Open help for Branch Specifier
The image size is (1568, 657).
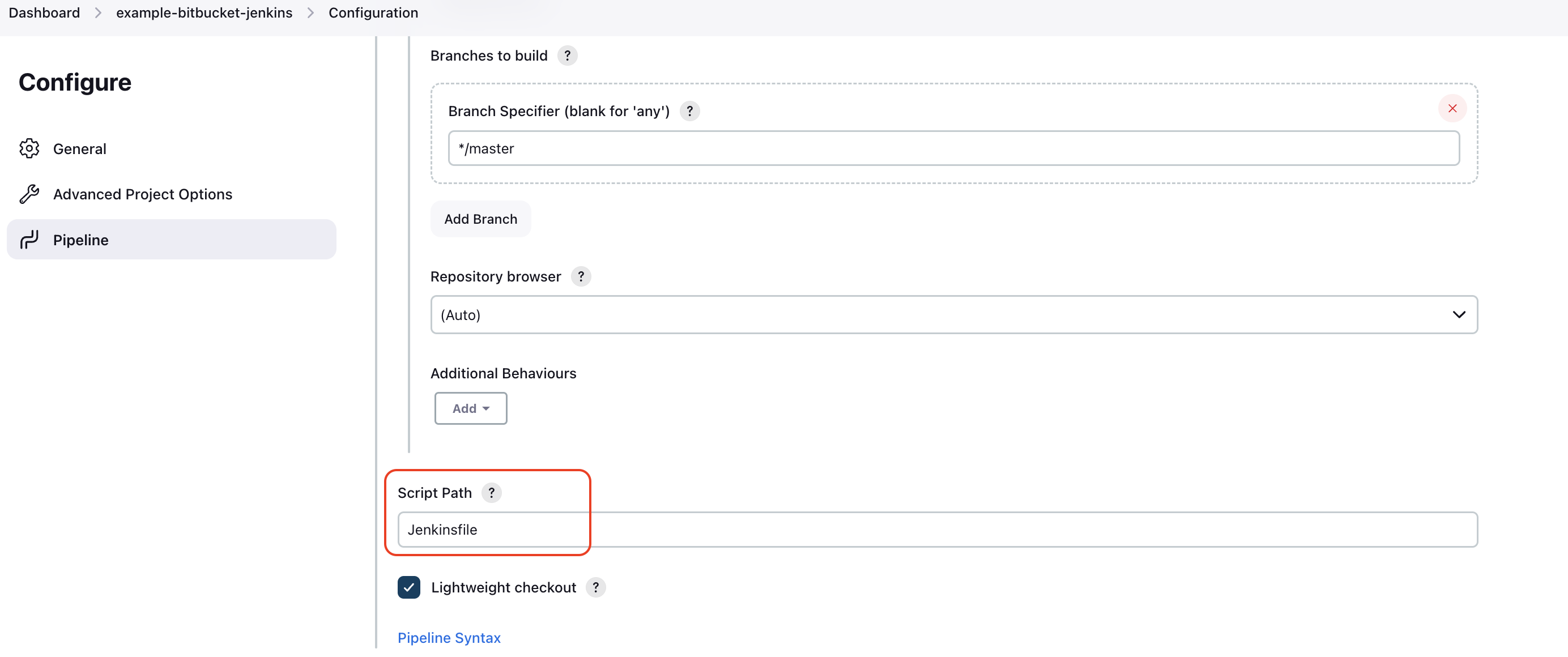click(x=689, y=112)
